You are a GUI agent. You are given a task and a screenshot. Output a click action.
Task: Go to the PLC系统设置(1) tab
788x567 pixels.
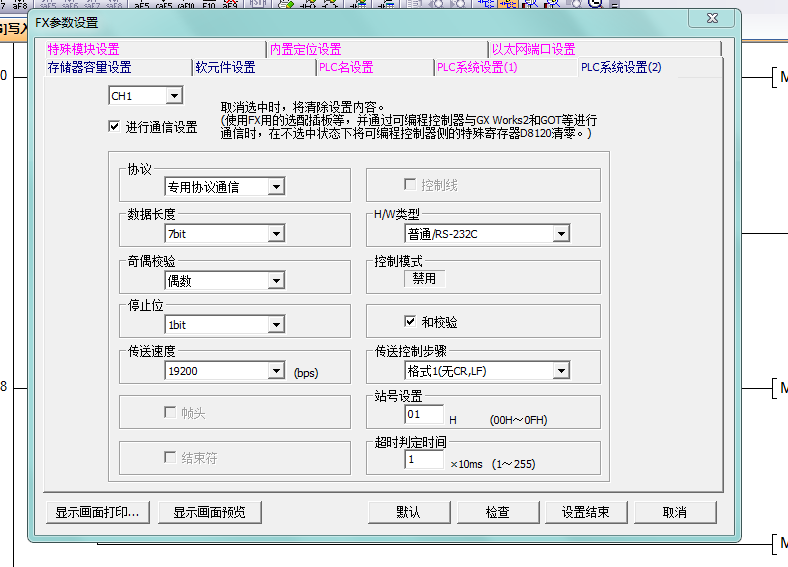point(477,68)
